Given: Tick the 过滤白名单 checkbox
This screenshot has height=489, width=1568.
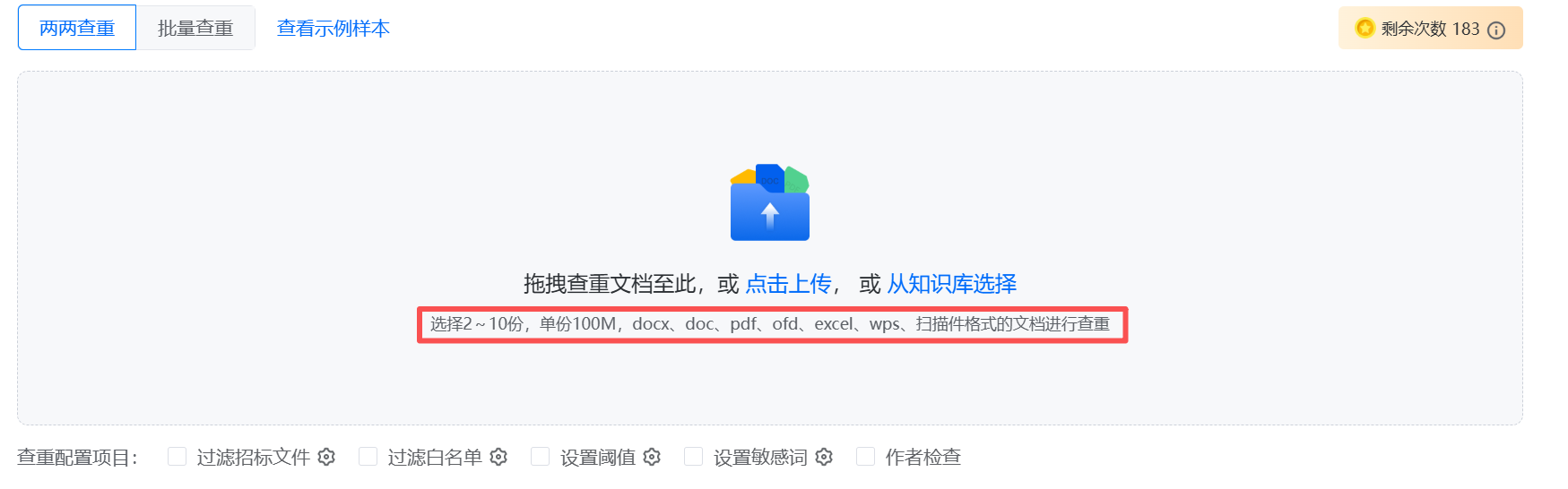Looking at the screenshot, I should tap(368, 457).
